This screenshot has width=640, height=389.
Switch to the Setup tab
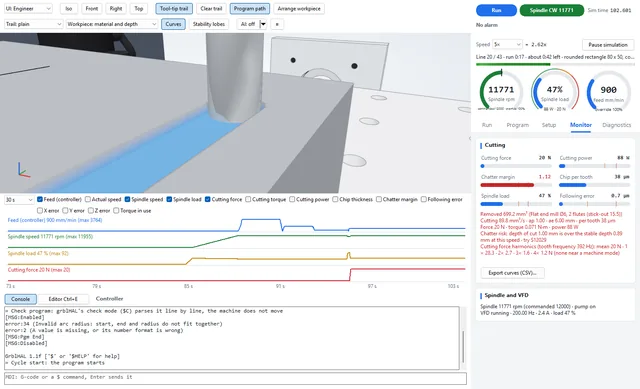pyautogui.click(x=549, y=125)
